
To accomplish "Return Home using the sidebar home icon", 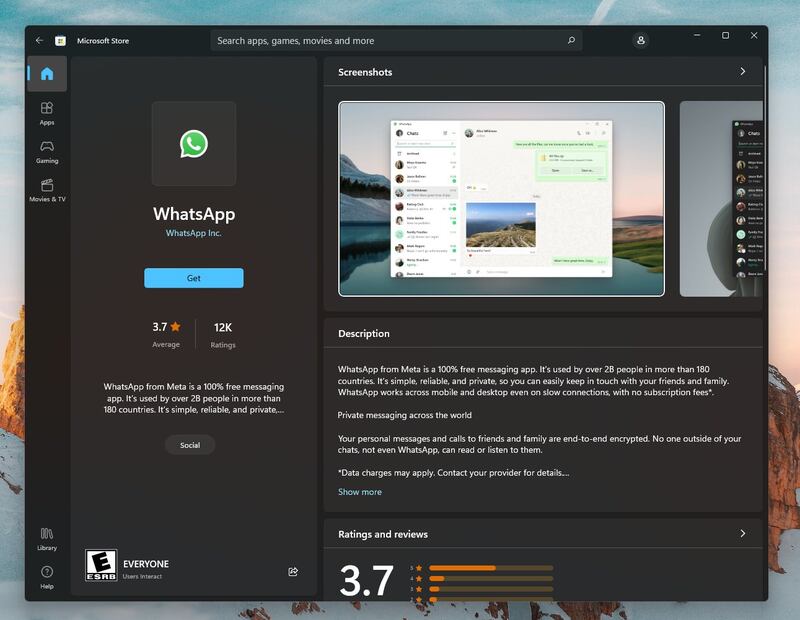I will pyautogui.click(x=44, y=72).
